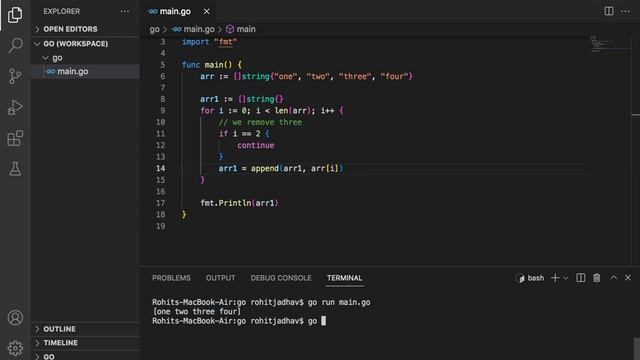Click the comment '// we remove three'
The image size is (640, 360).
260,122
